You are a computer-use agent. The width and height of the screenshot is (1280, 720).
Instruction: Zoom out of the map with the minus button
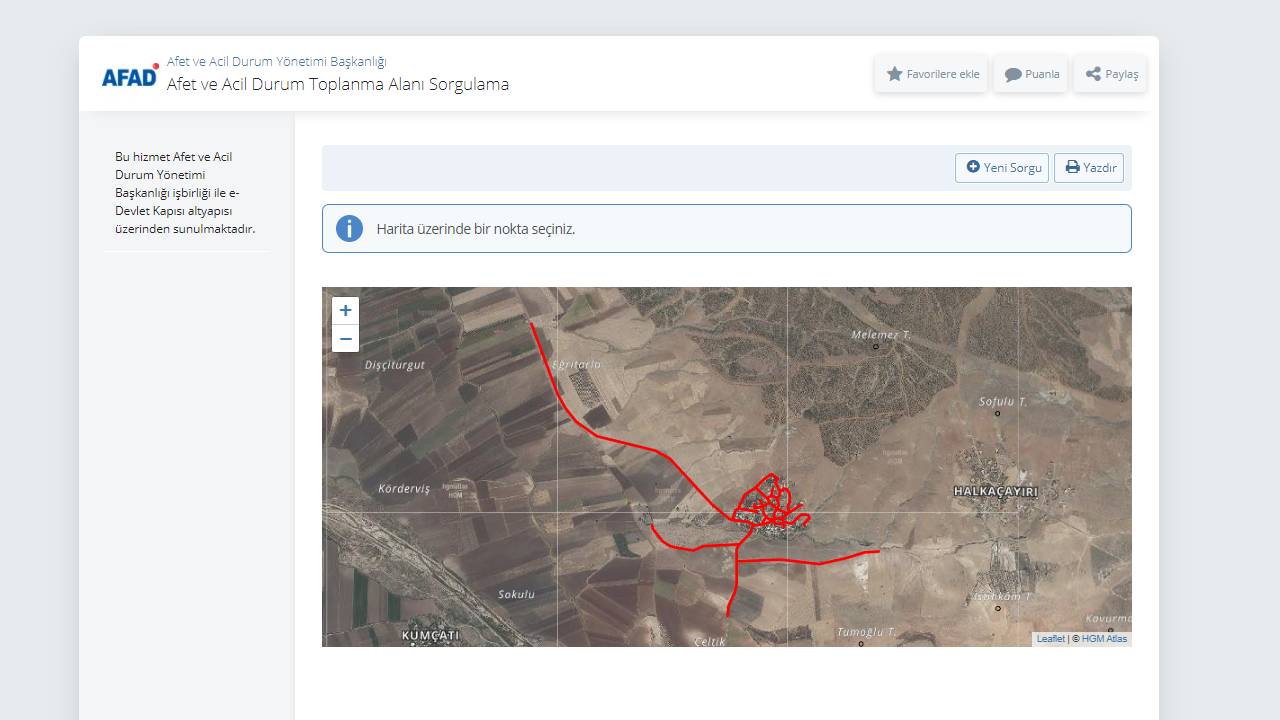(345, 339)
